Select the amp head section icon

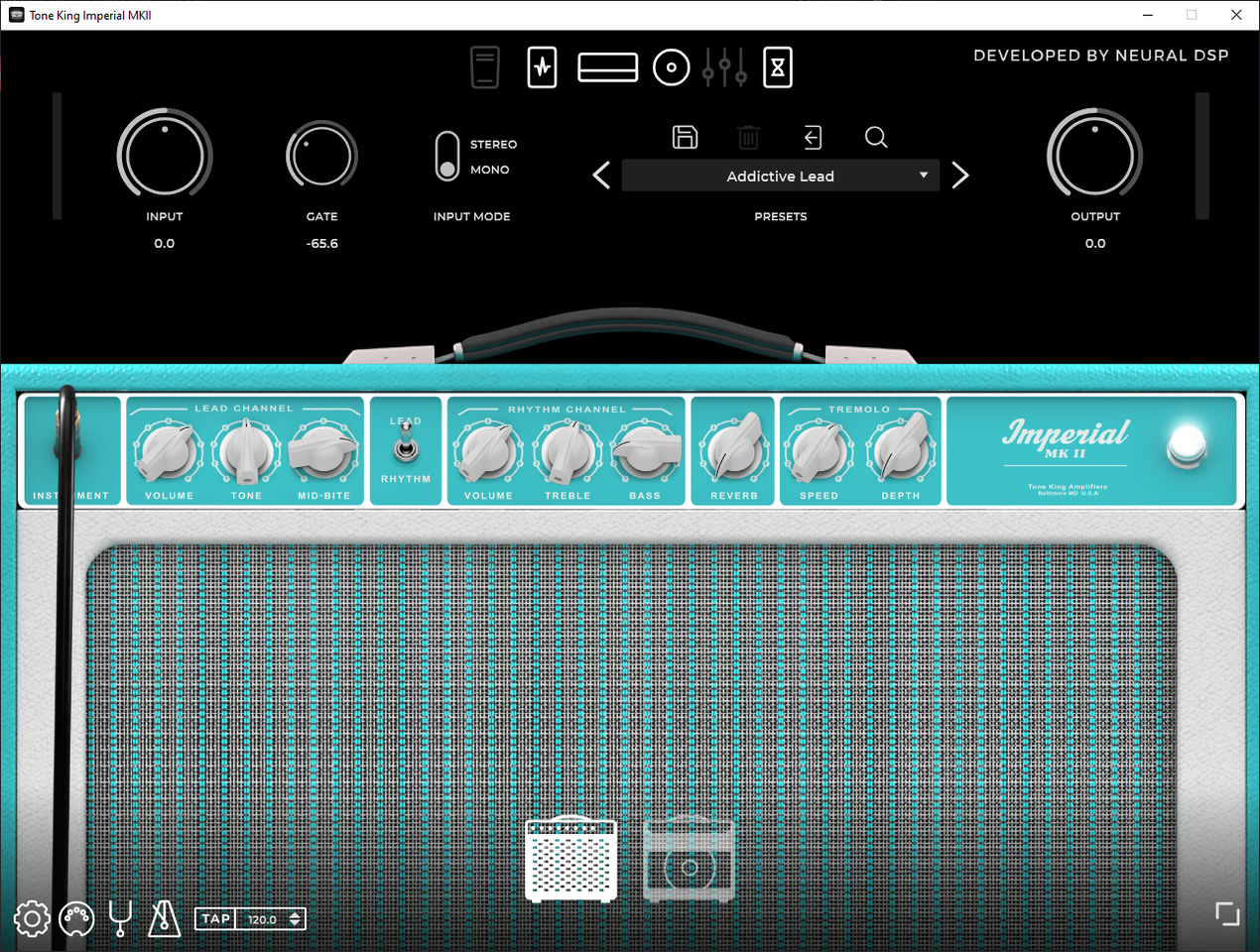click(x=607, y=67)
